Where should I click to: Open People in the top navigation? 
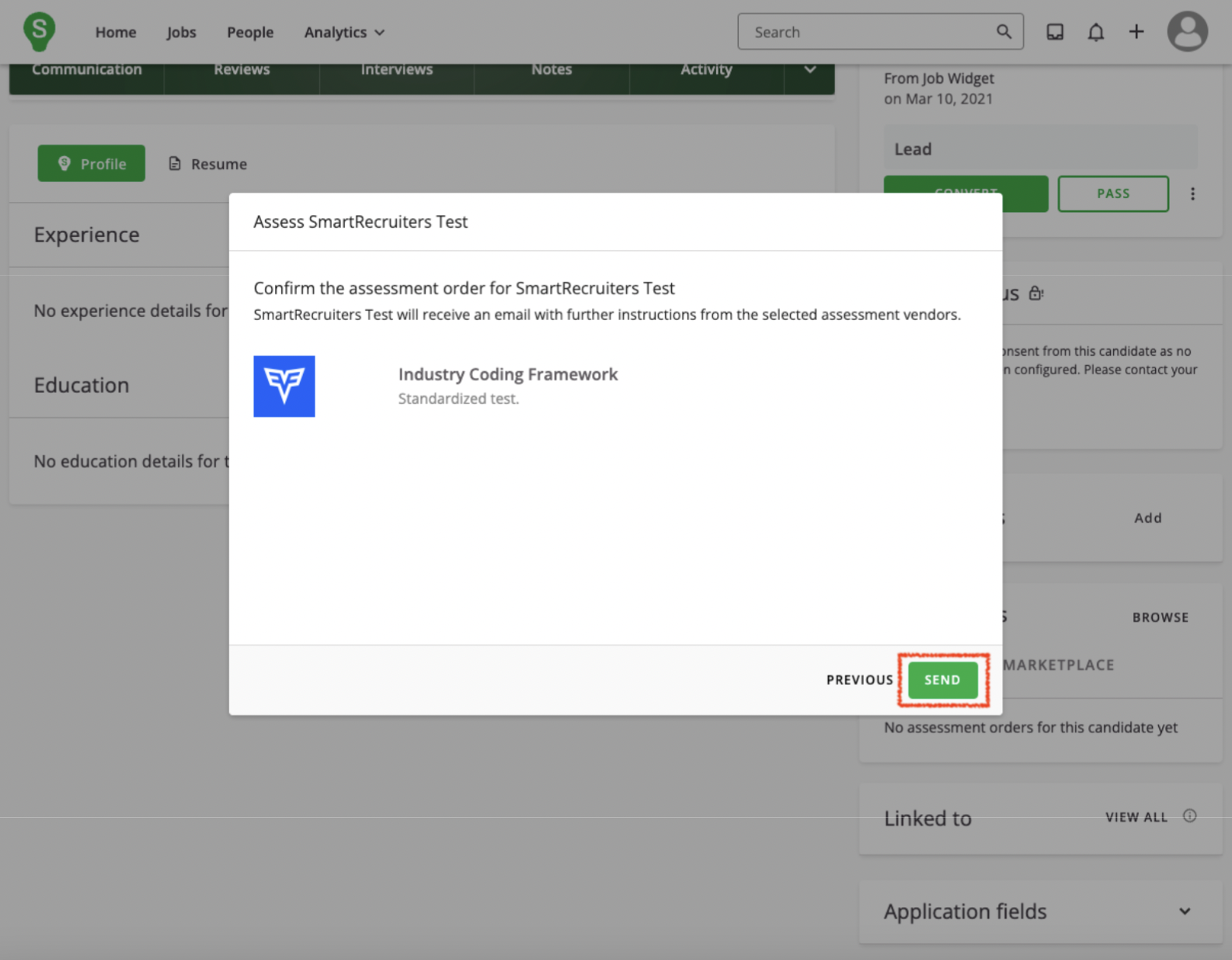(x=250, y=33)
